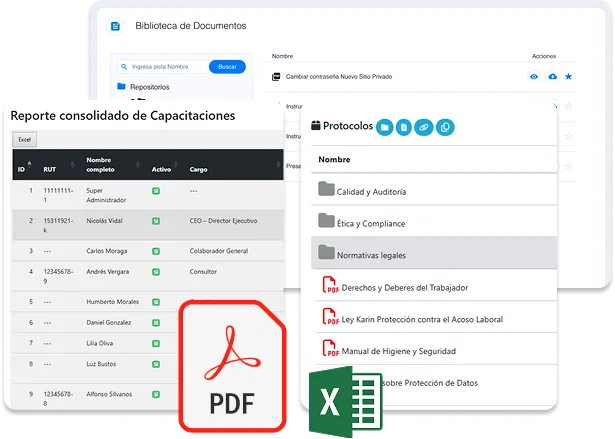Open the Repositorios folder
Viewport: 615px width, 439px height.
[144, 87]
